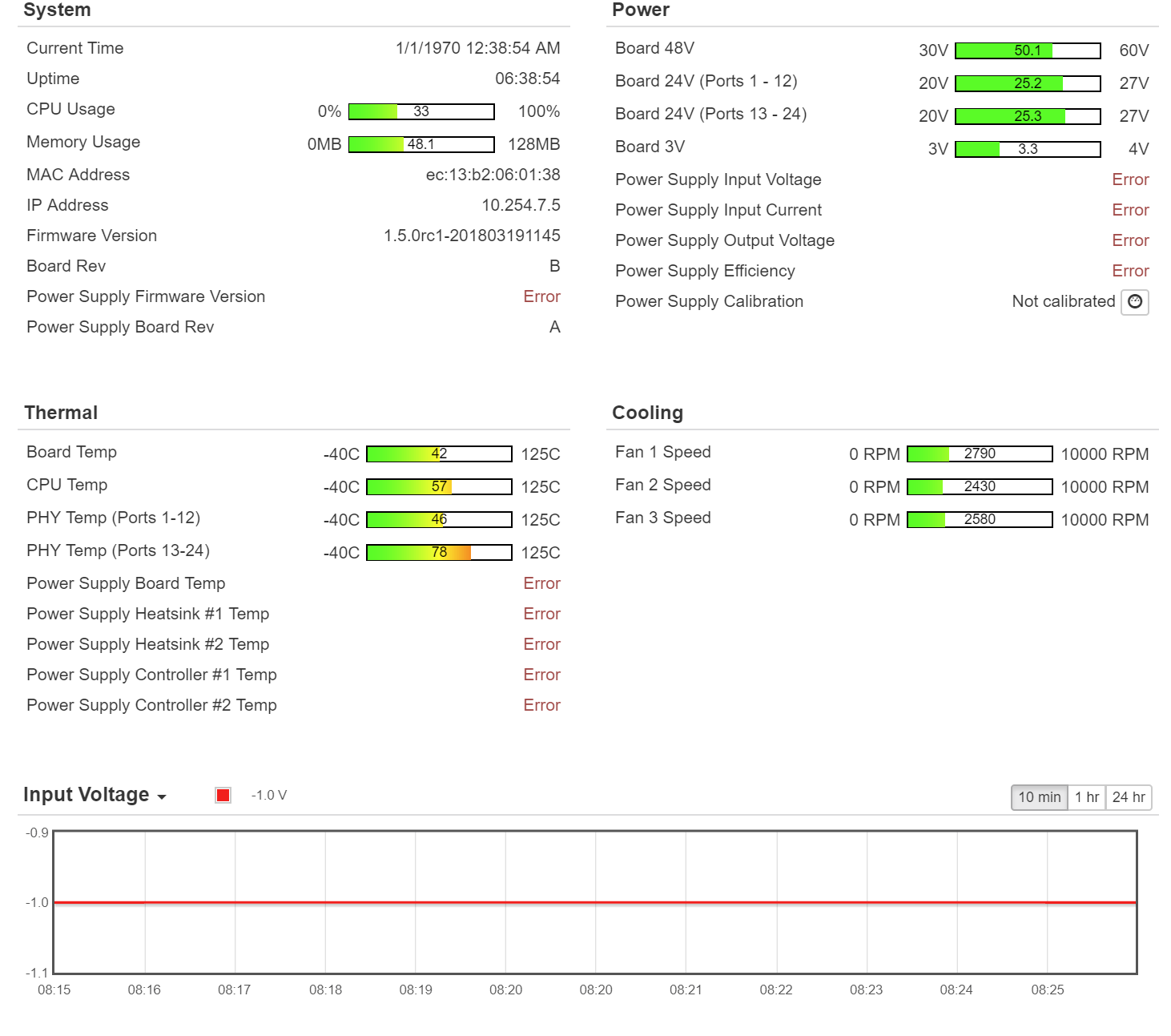This screenshot has width=1171, height=1036.
Task: Click the red legend swatch for Input Voltage
Action: pos(223,795)
